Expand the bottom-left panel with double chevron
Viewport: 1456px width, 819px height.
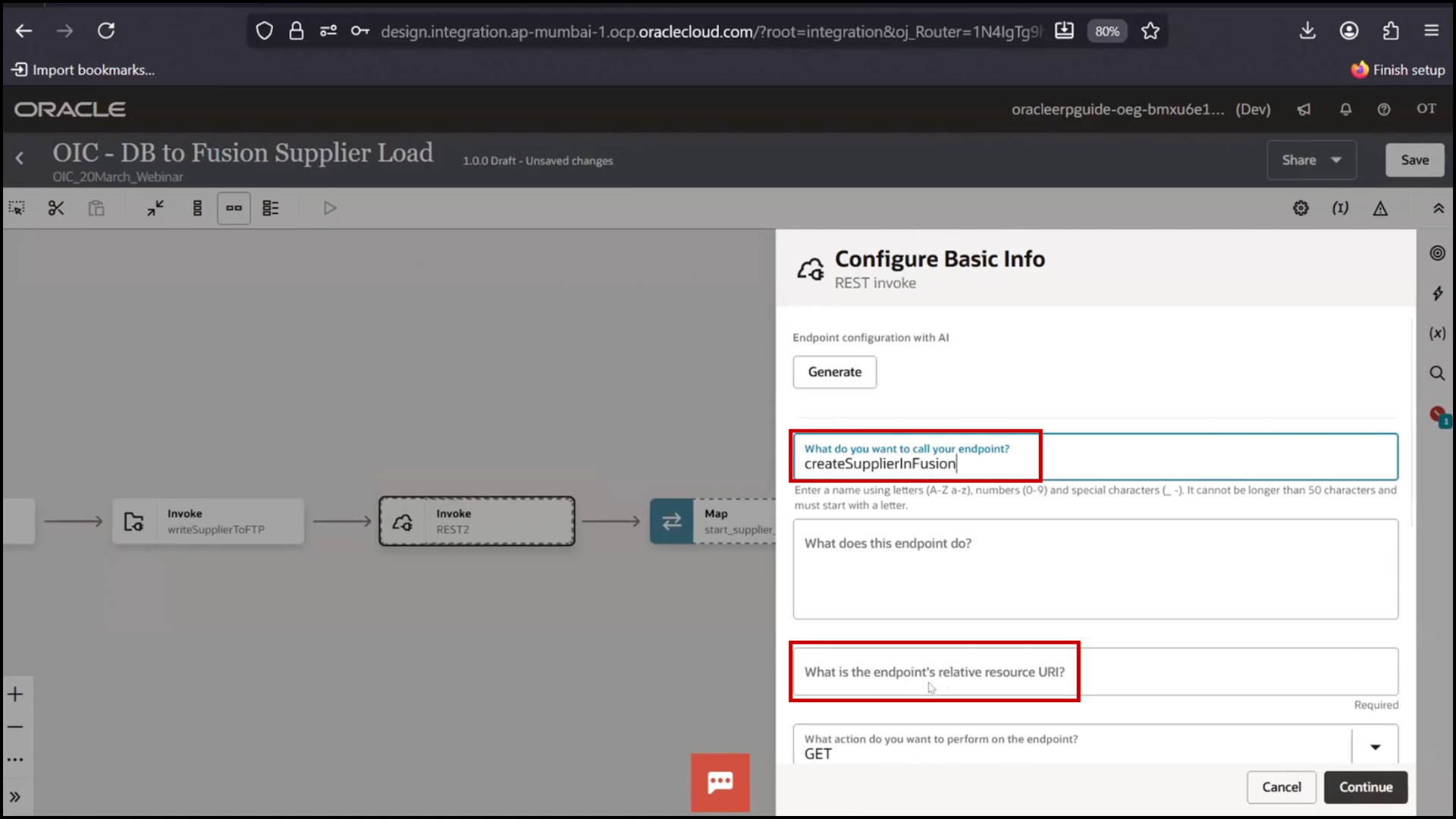[15, 797]
